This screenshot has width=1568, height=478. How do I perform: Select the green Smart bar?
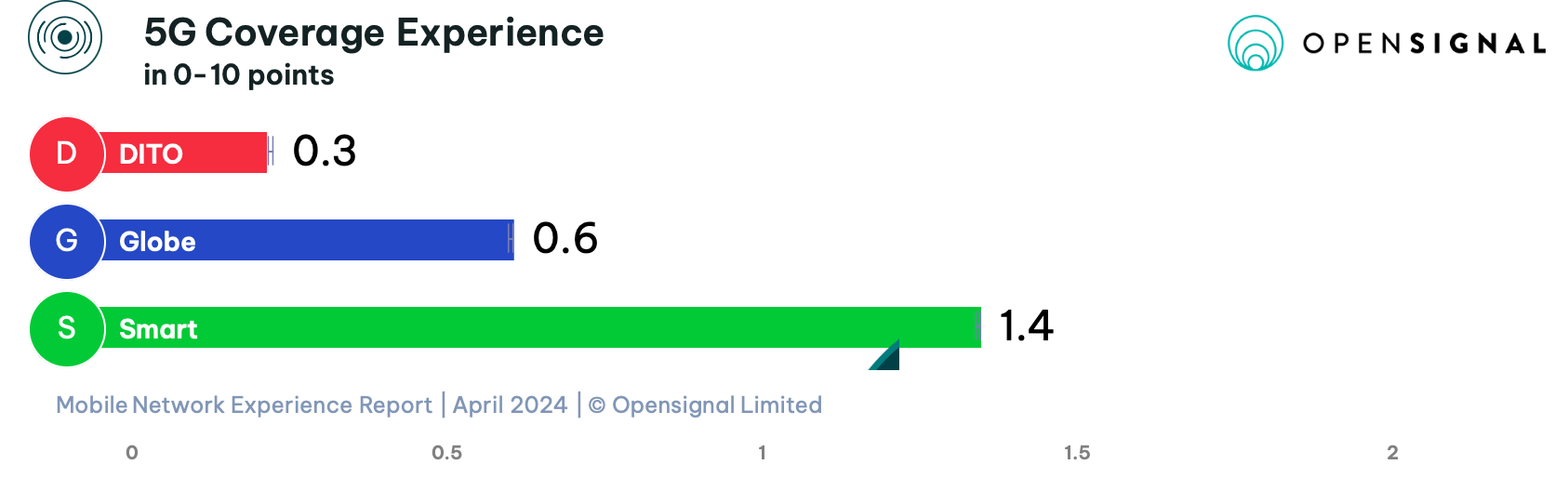pos(539,327)
